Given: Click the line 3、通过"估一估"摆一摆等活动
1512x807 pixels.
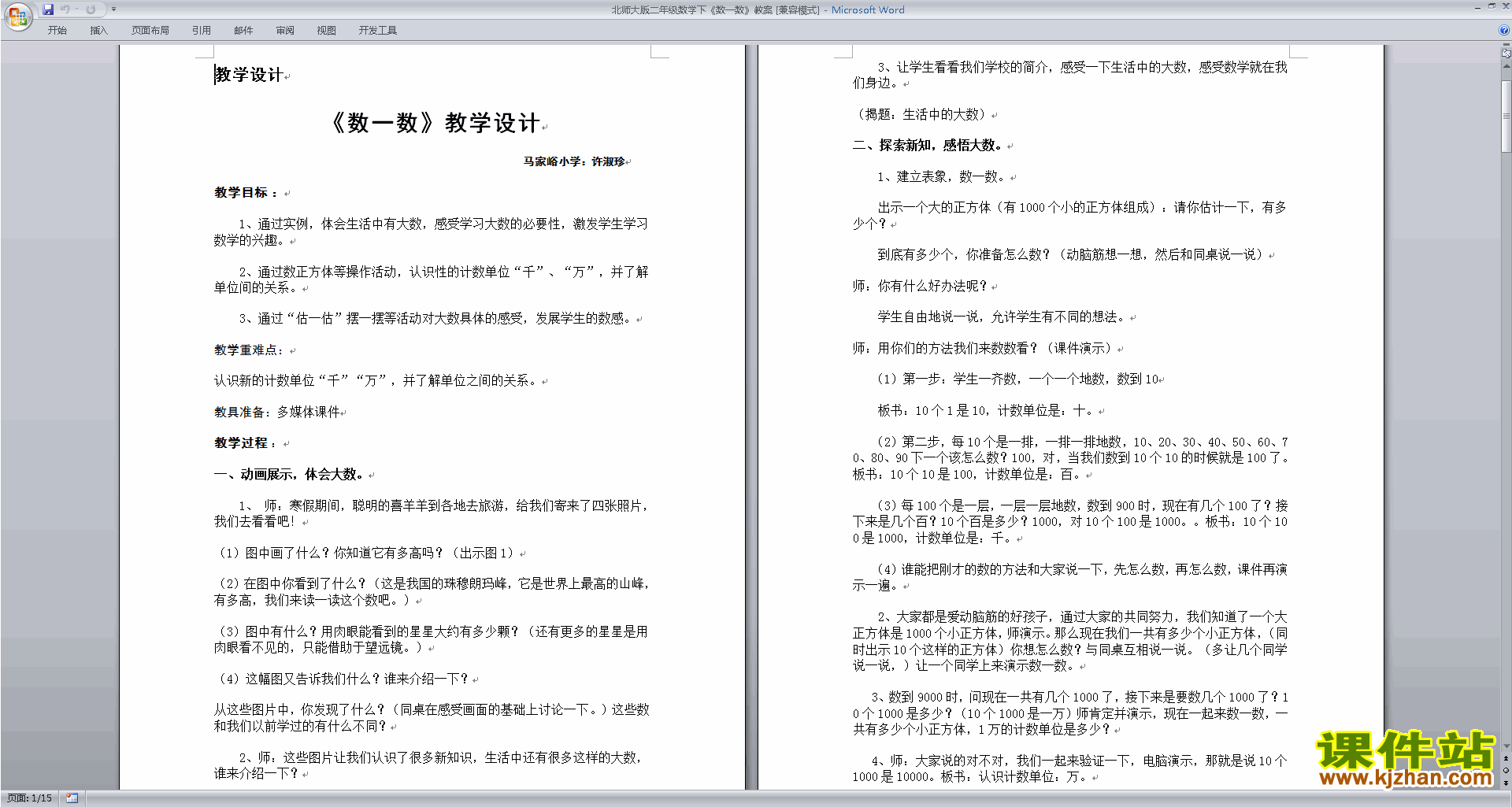Looking at the screenshot, I should point(435,319).
